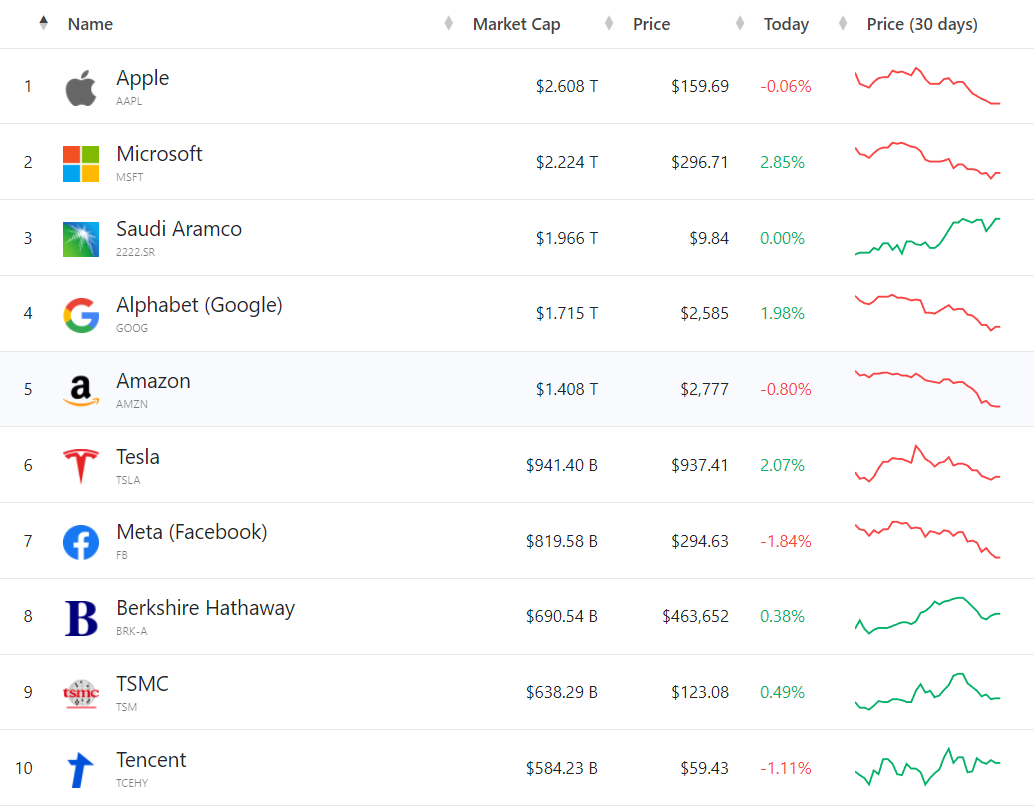Click the Apple logo icon

click(x=81, y=88)
